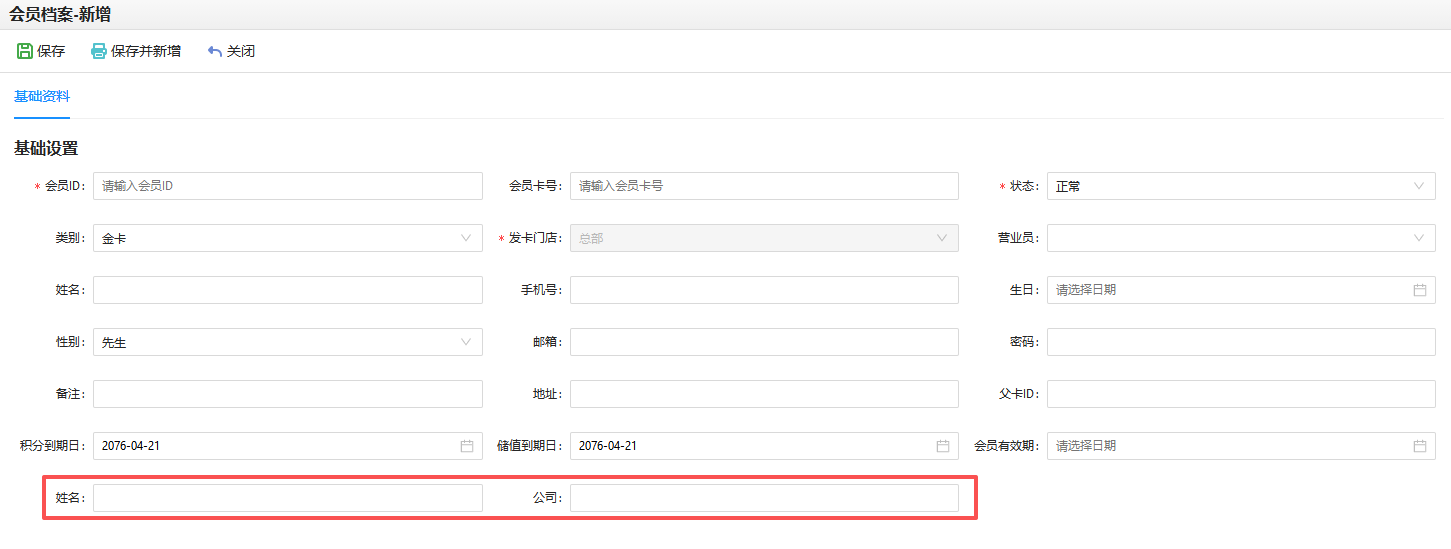Switch to the 基础资料 tab
Image resolution: width=1451 pixels, height=549 pixels.
coord(42,97)
